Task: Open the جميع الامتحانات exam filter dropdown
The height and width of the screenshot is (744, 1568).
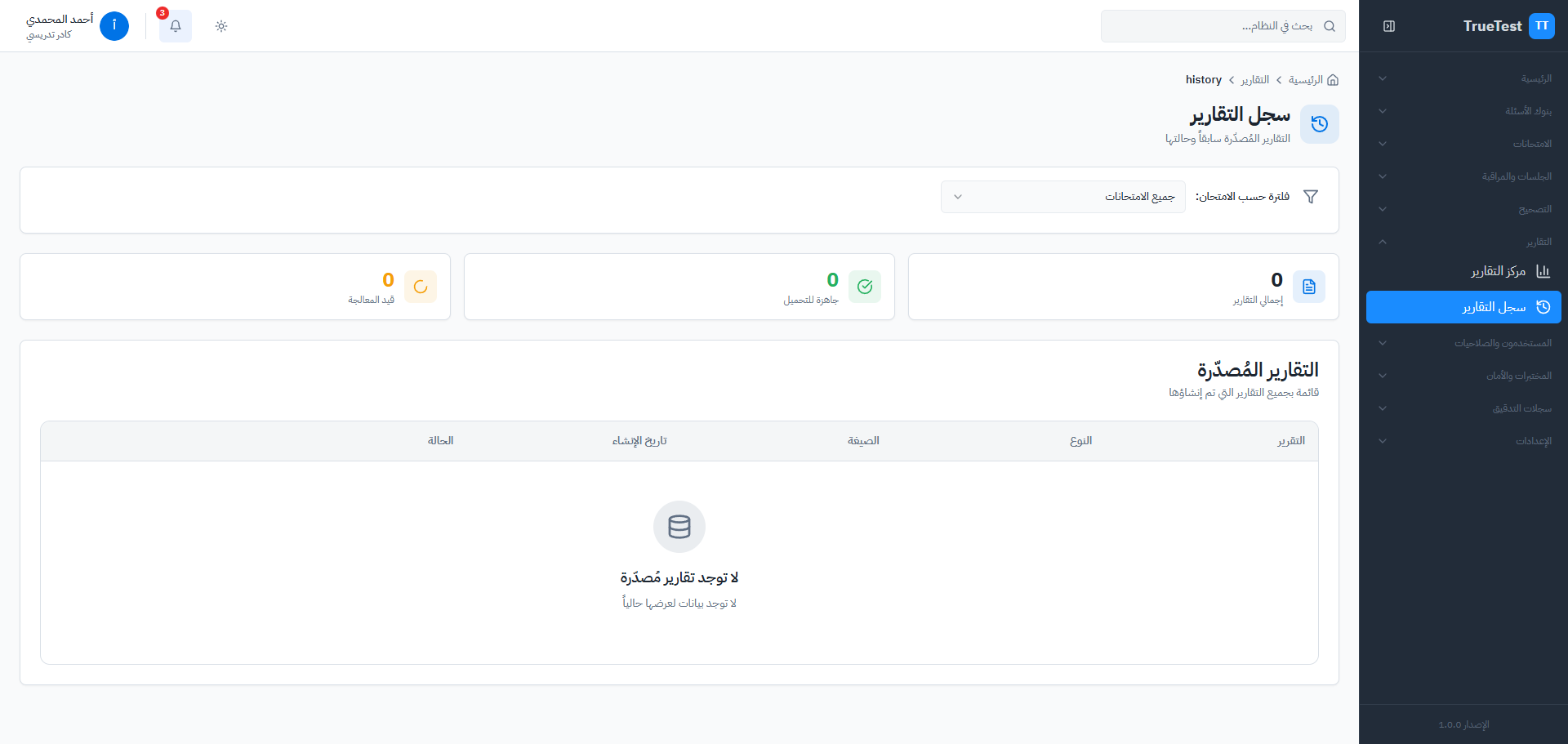Action: point(1062,197)
